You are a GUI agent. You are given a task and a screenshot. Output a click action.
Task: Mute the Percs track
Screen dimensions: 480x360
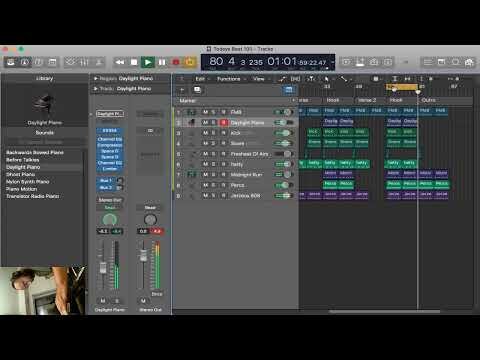[x=206, y=185]
